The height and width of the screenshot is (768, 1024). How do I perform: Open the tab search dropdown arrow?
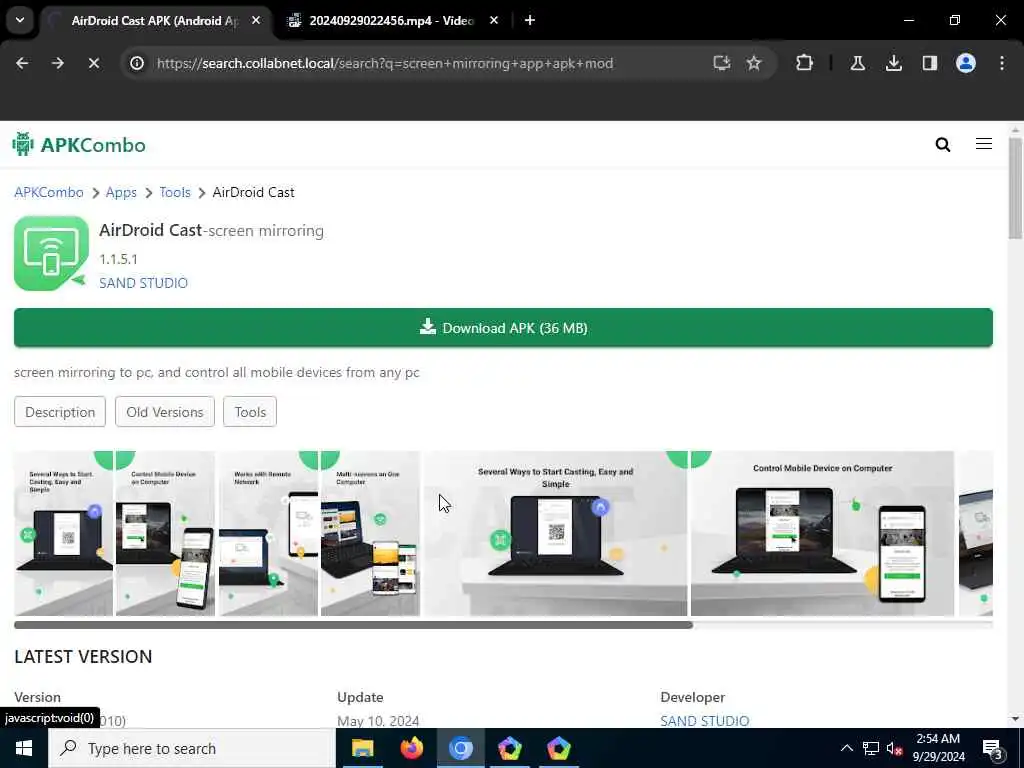tap(20, 20)
